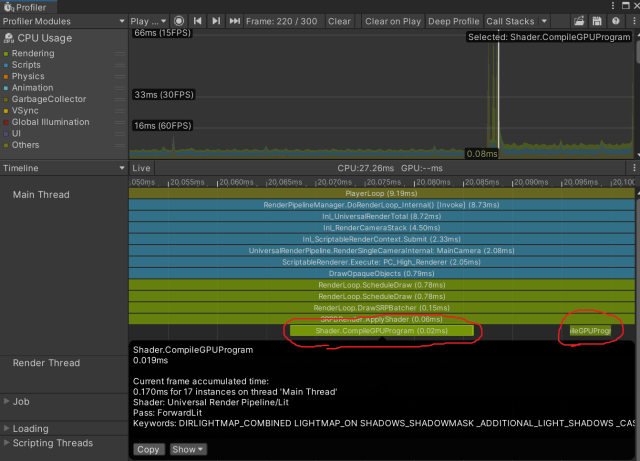Toggle the Physics category color box
This screenshot has width=640, height=461.
[x=6, y=76]
